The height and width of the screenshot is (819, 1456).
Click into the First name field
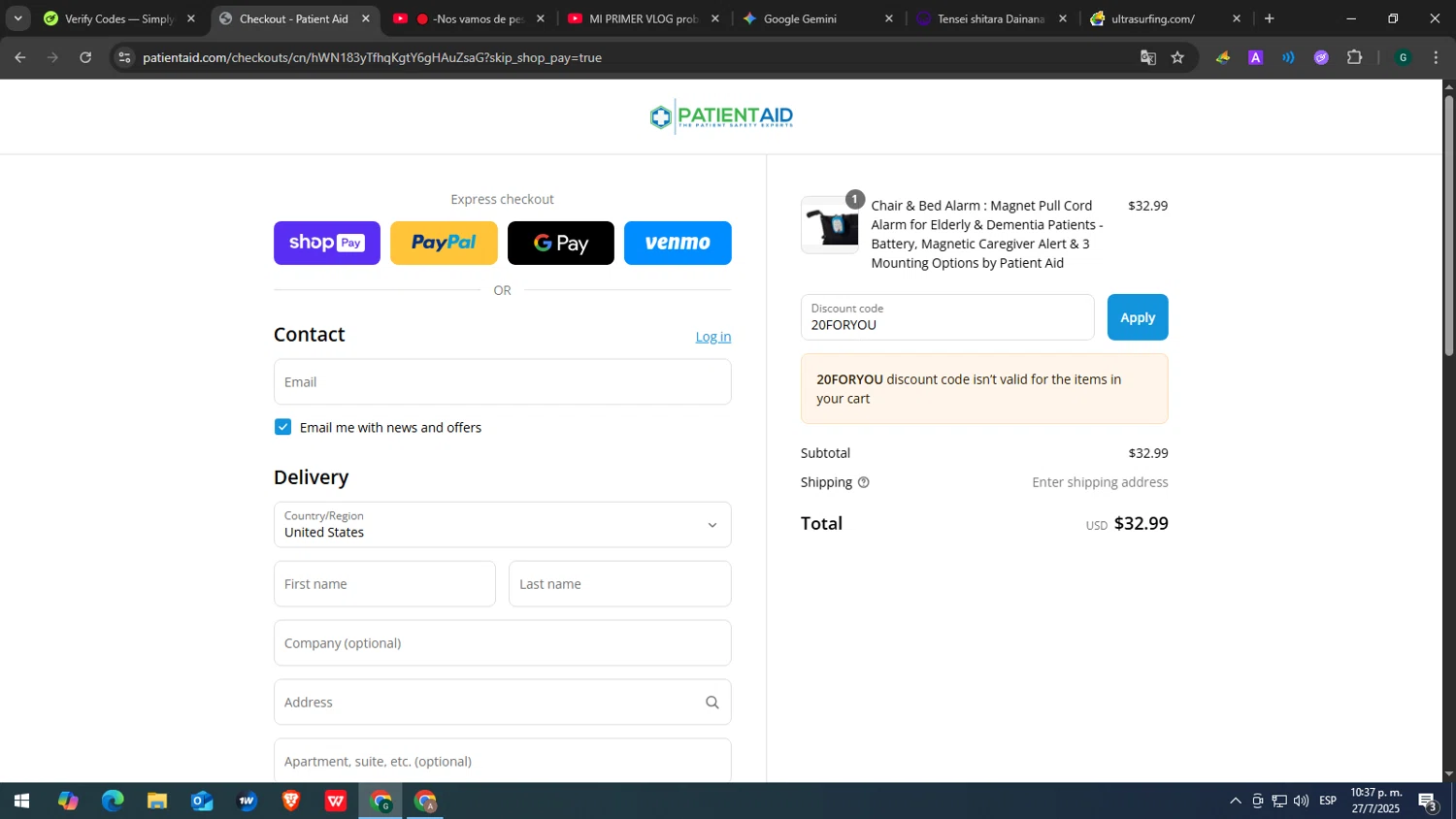click(x=384, y=584)
